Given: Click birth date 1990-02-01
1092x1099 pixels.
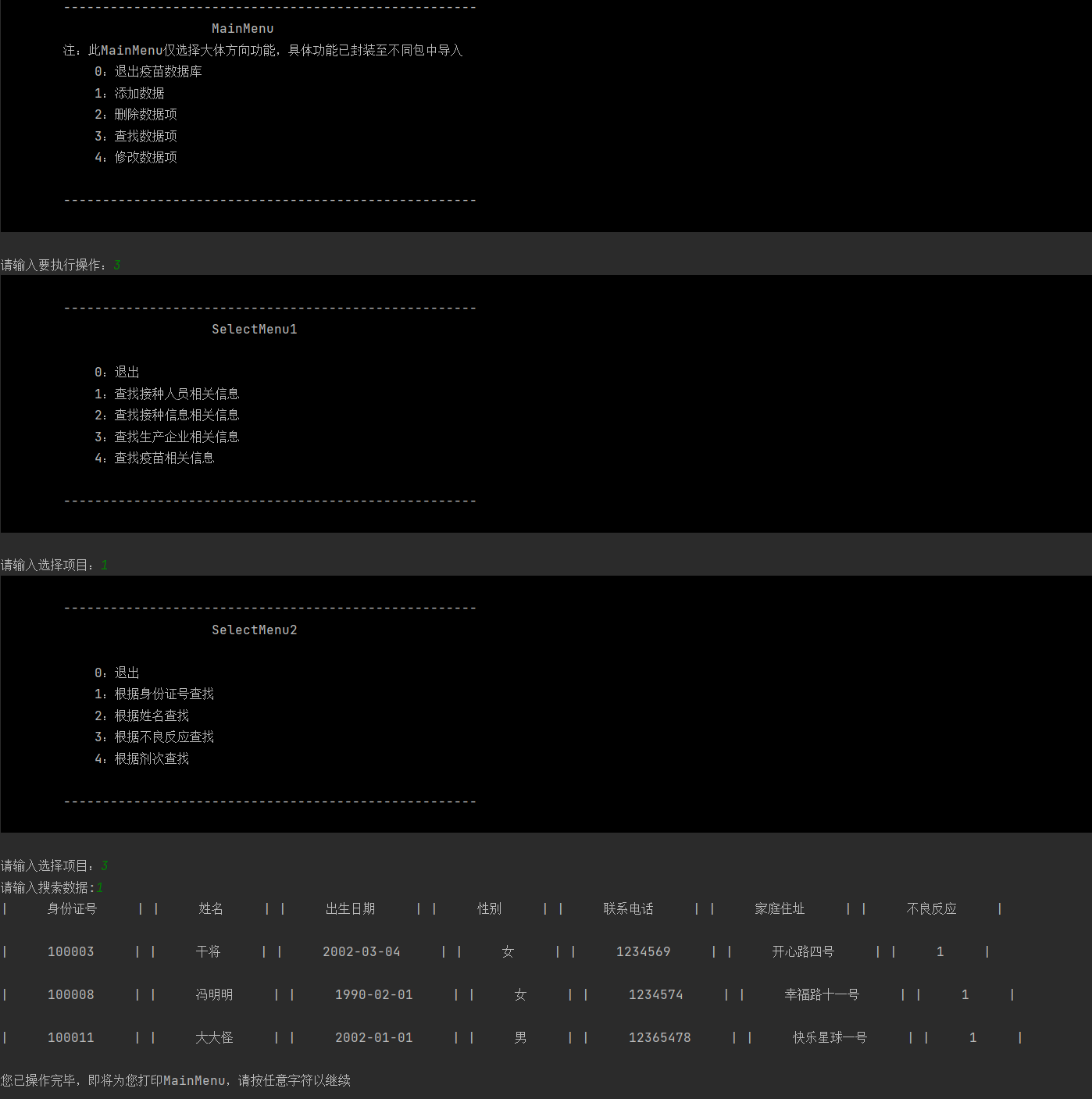Looking at the screenshot, I should [374, 994].
